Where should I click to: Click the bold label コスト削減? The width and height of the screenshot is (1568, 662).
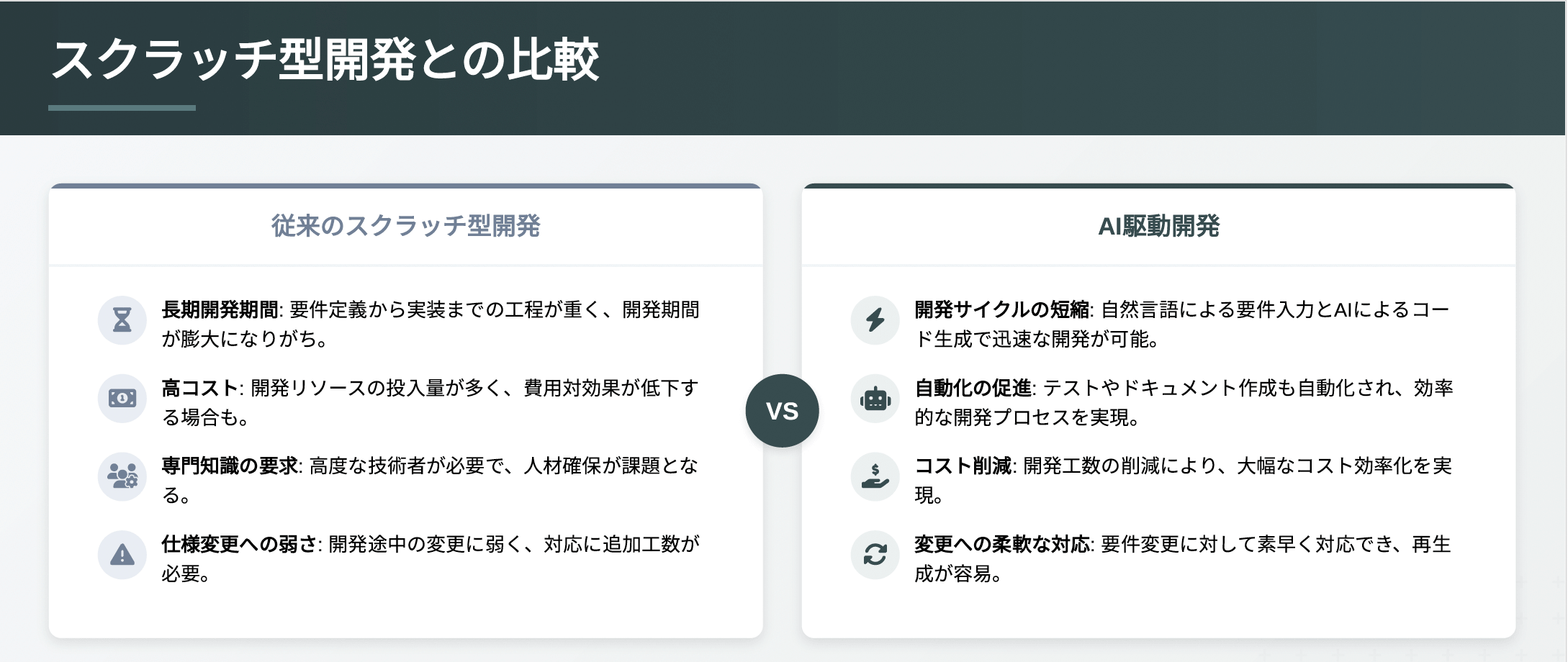(x=963, y=466)
